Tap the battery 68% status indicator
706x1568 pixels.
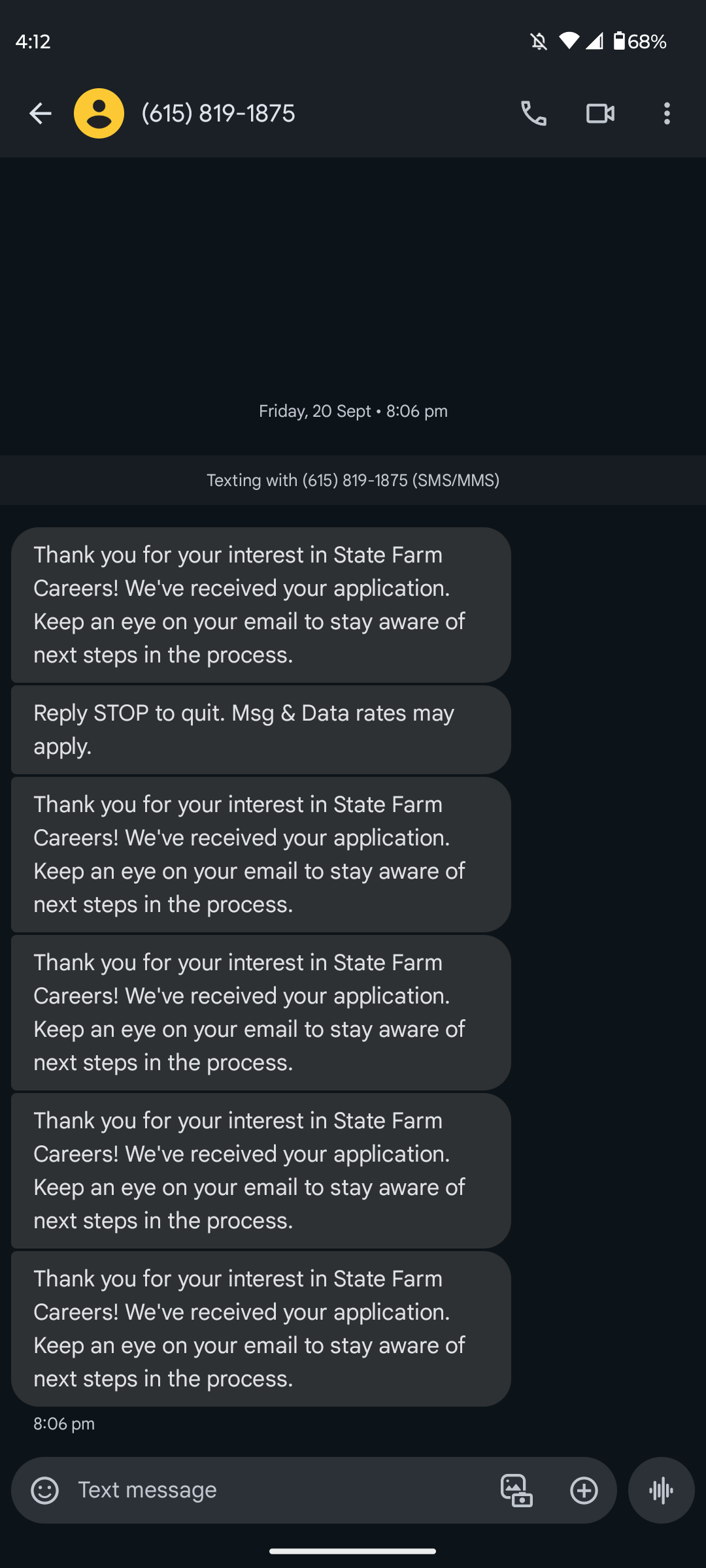tap(640, 42)
